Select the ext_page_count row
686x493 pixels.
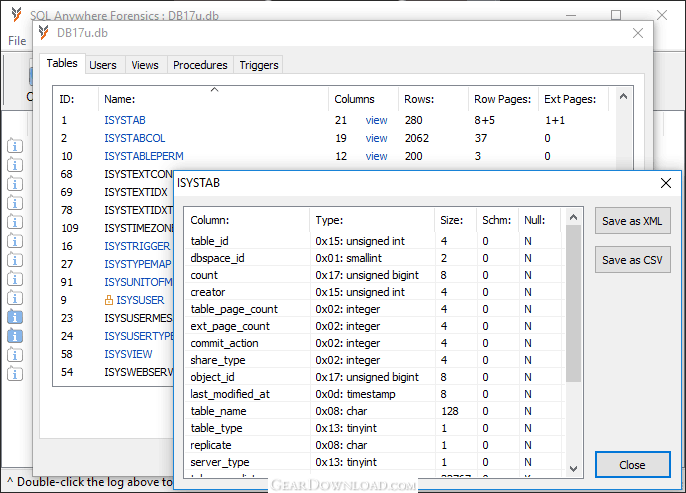[374, 326]
